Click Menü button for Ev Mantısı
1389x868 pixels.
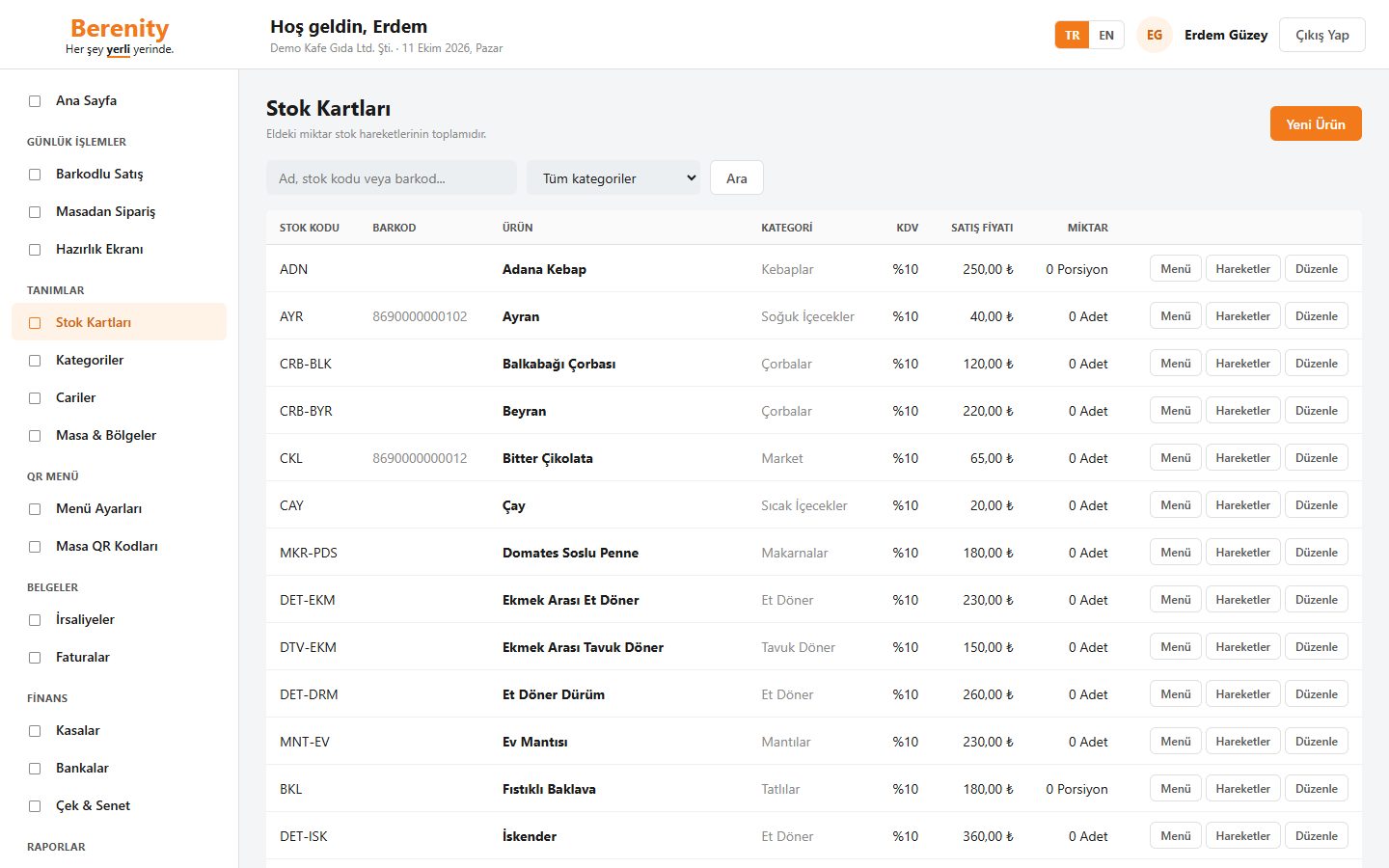[1176, 742]
